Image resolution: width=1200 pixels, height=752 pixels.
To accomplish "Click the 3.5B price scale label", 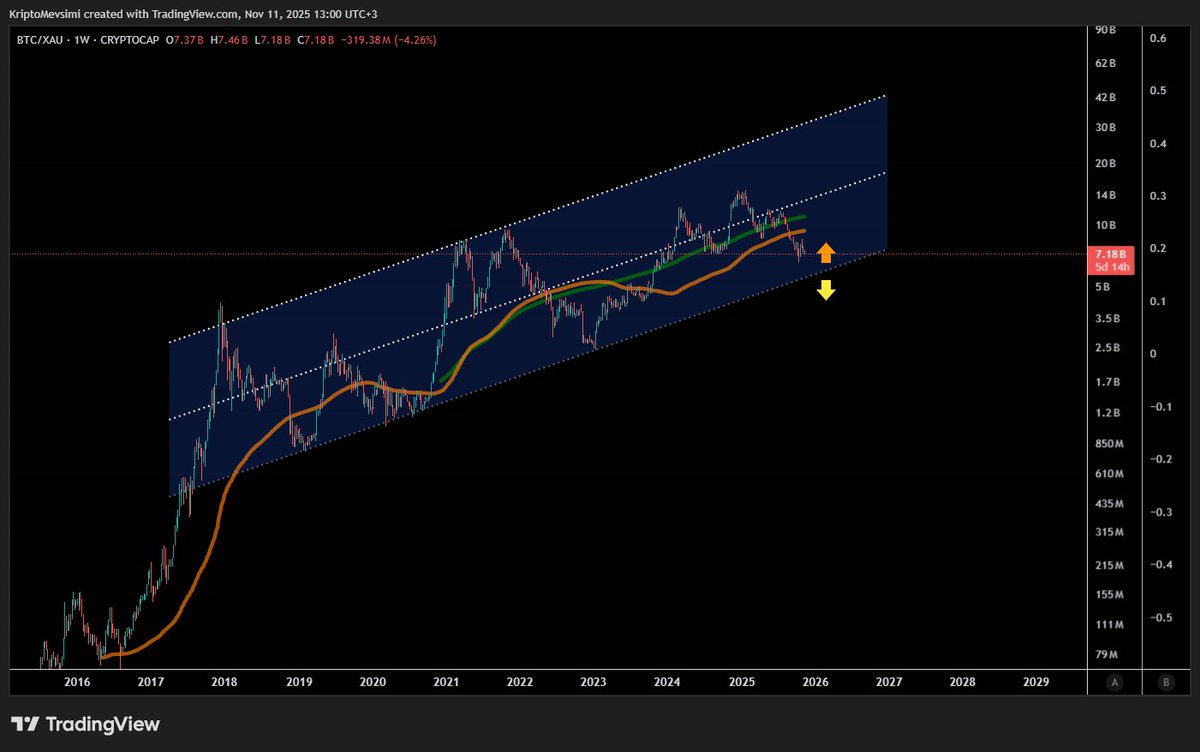I will click(1107, 319).
